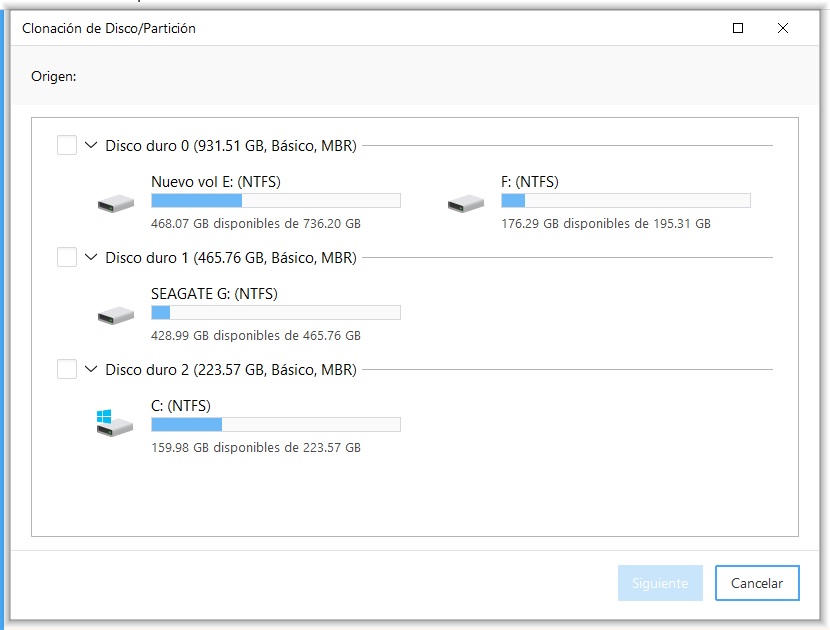This screenshot has height=630, width=830.
Task: Check the Disco duro 0 checkbox
Action: [67, 146]
